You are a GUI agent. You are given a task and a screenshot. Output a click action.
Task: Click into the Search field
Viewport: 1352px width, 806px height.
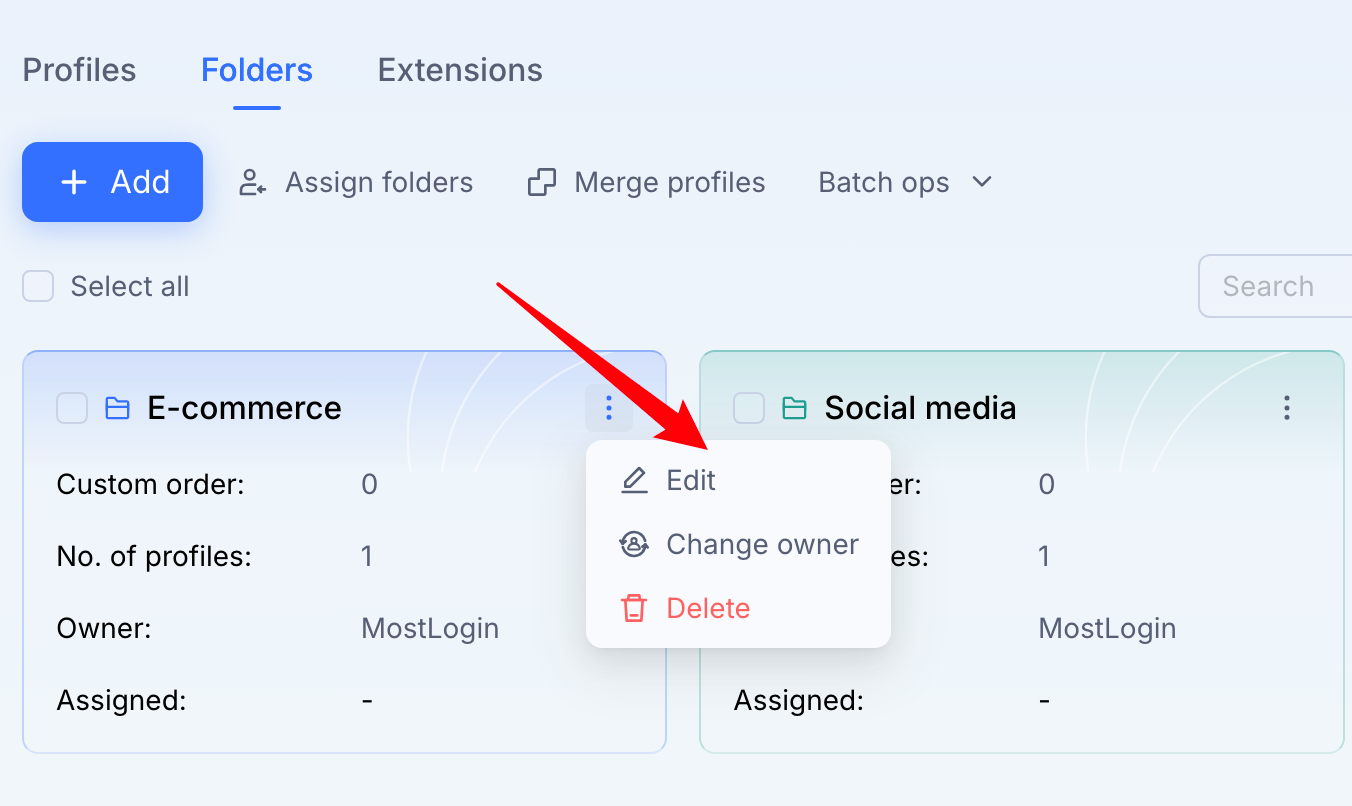click(1275, 286)
